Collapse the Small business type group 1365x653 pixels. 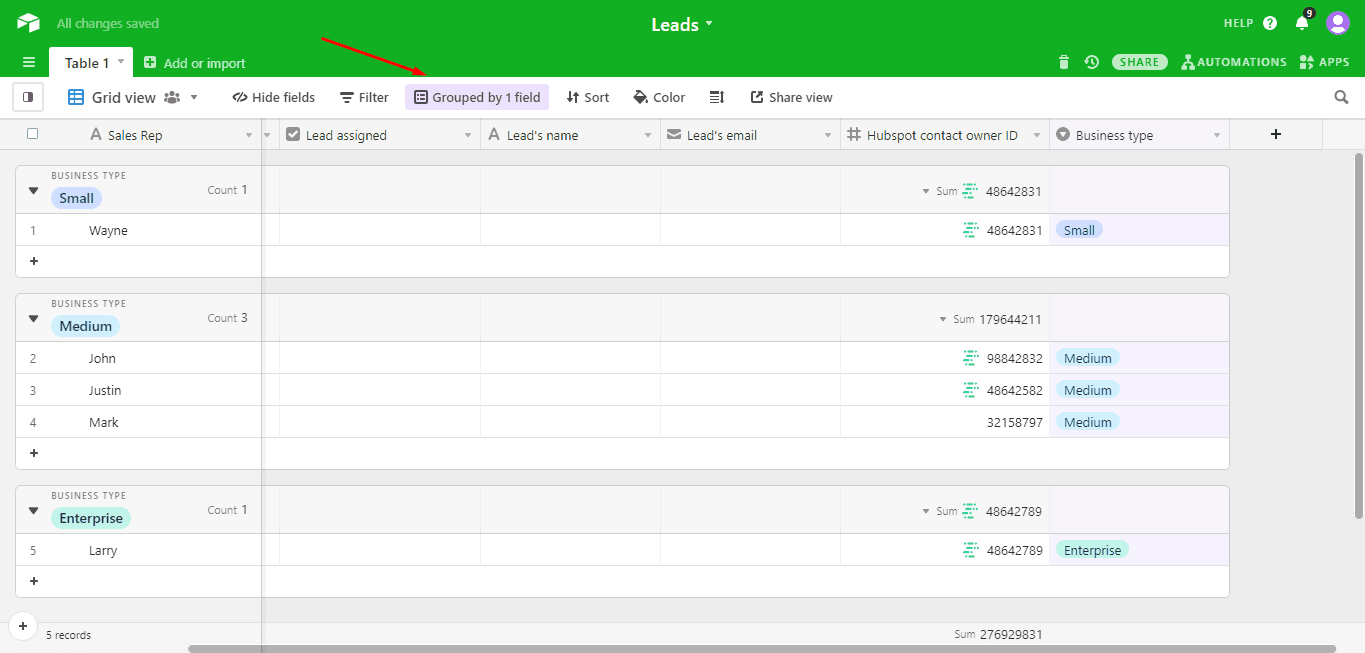click(x=33, y=190)
